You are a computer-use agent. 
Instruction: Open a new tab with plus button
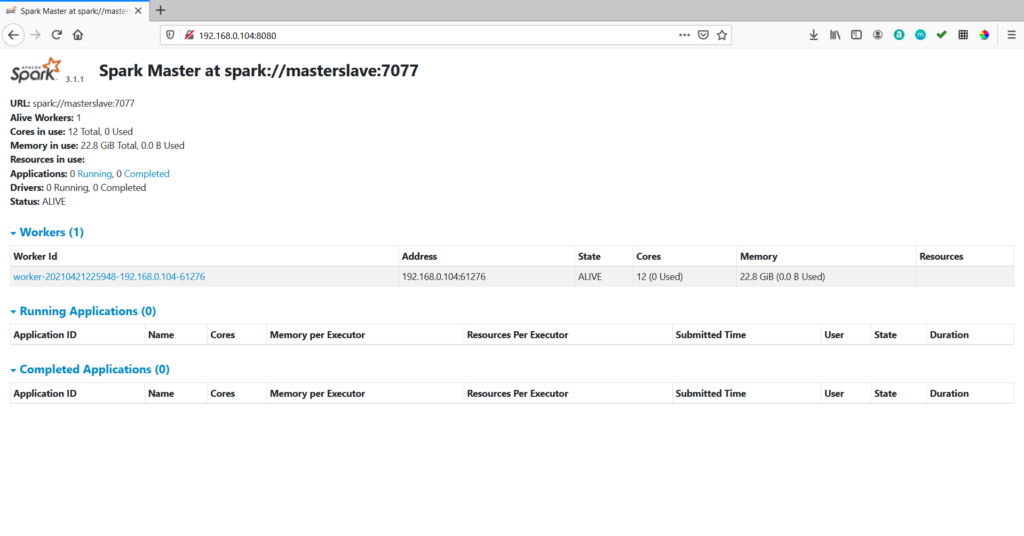(161, 10)
